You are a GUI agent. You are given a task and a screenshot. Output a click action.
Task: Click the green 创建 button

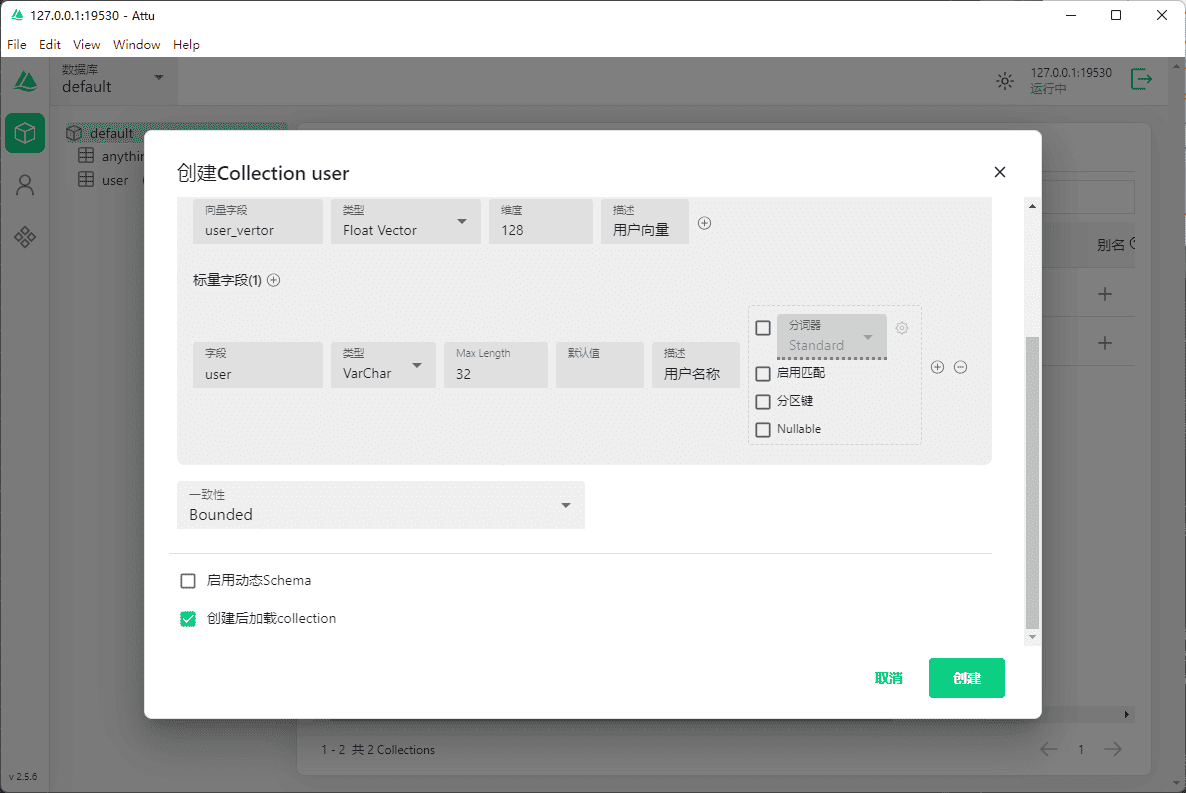[966, 678]
